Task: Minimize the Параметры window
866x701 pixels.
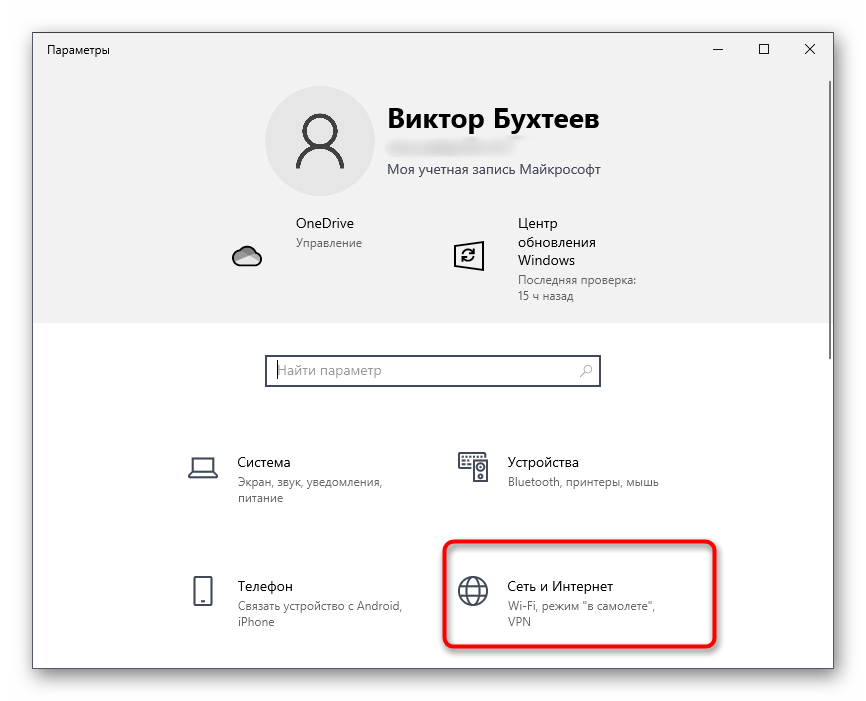Action: coord(718,49)
